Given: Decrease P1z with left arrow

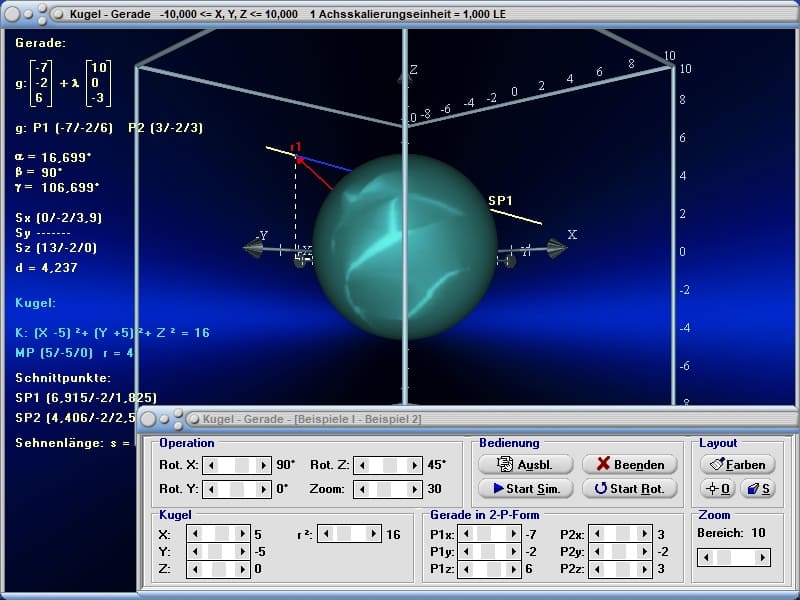Looking at the screenshot, I should pos(466,568).
